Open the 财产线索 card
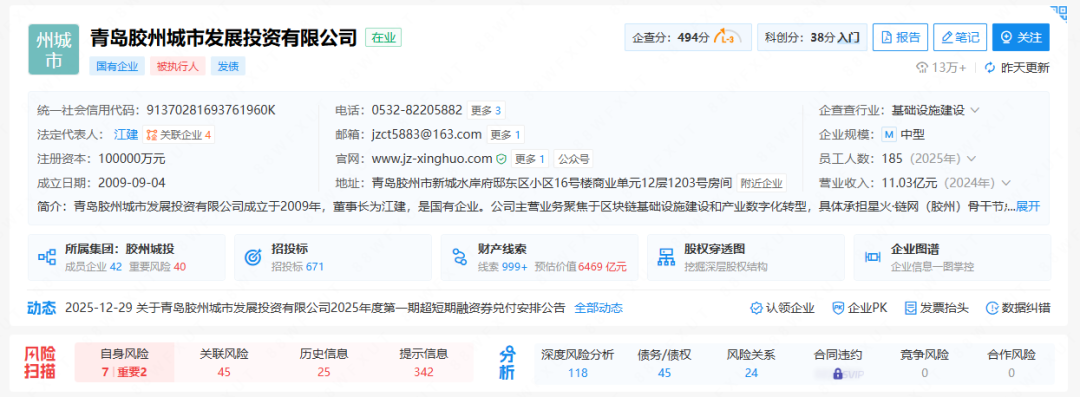 pyautogui.click(x=539, y=257)
